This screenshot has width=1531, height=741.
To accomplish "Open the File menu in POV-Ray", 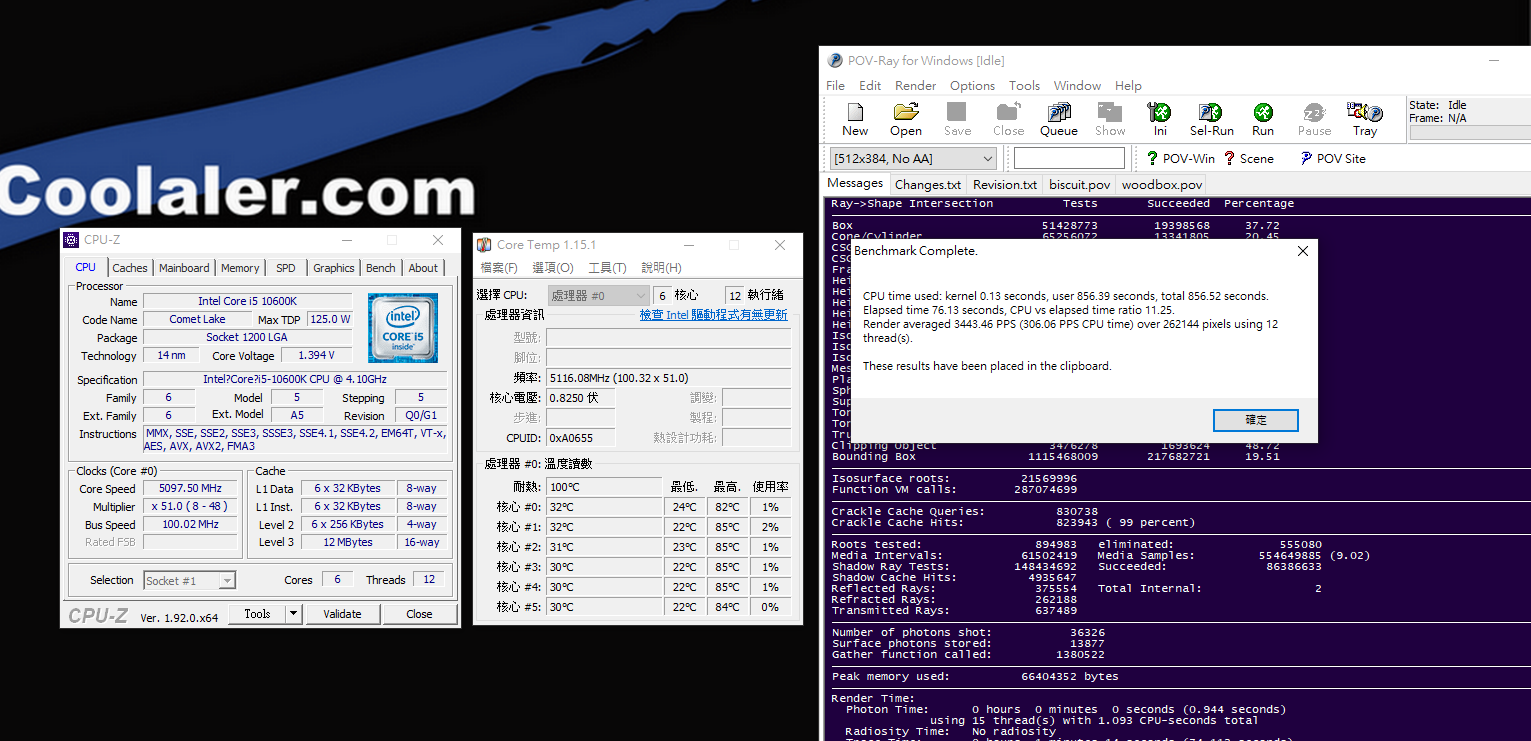I will [835, 86].
